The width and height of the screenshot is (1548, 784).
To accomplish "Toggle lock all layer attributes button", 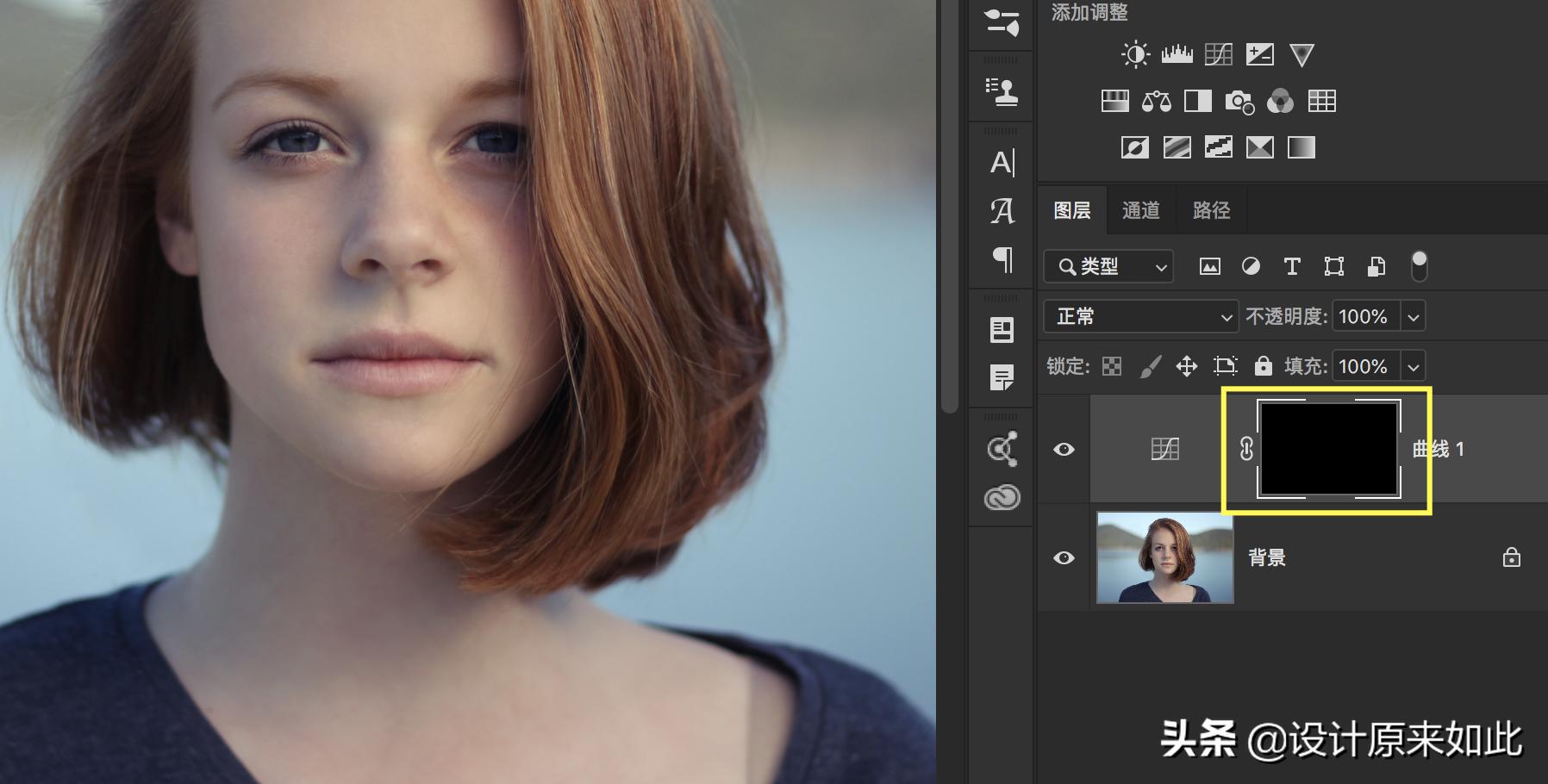I will pos(1263,366).
